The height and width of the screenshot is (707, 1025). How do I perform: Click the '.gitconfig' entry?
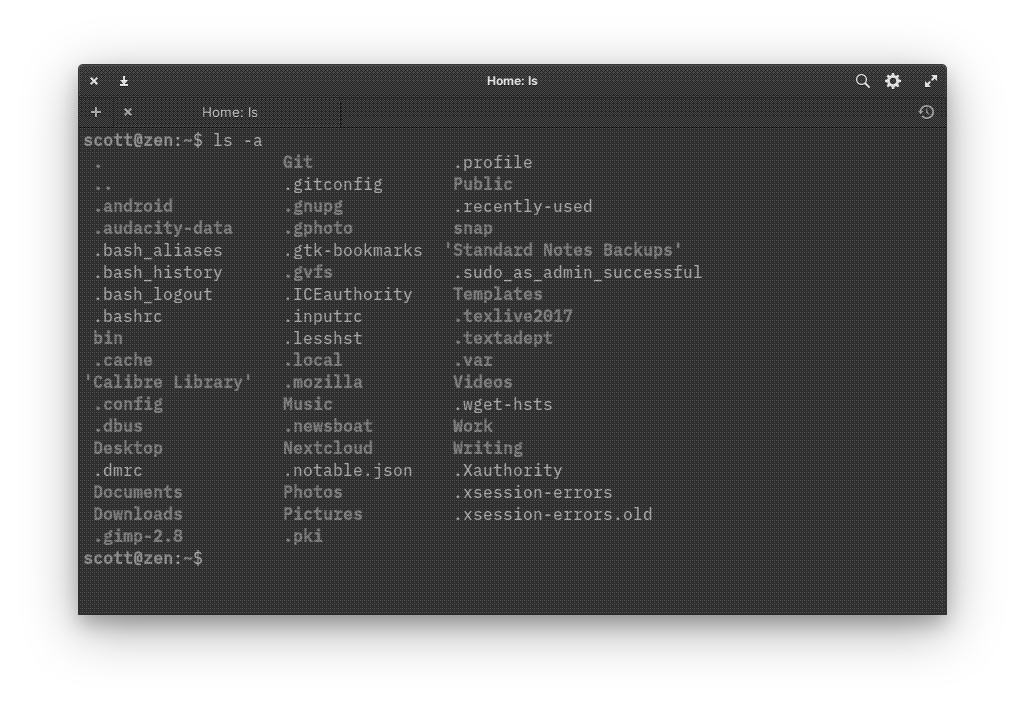click(333, 184)
